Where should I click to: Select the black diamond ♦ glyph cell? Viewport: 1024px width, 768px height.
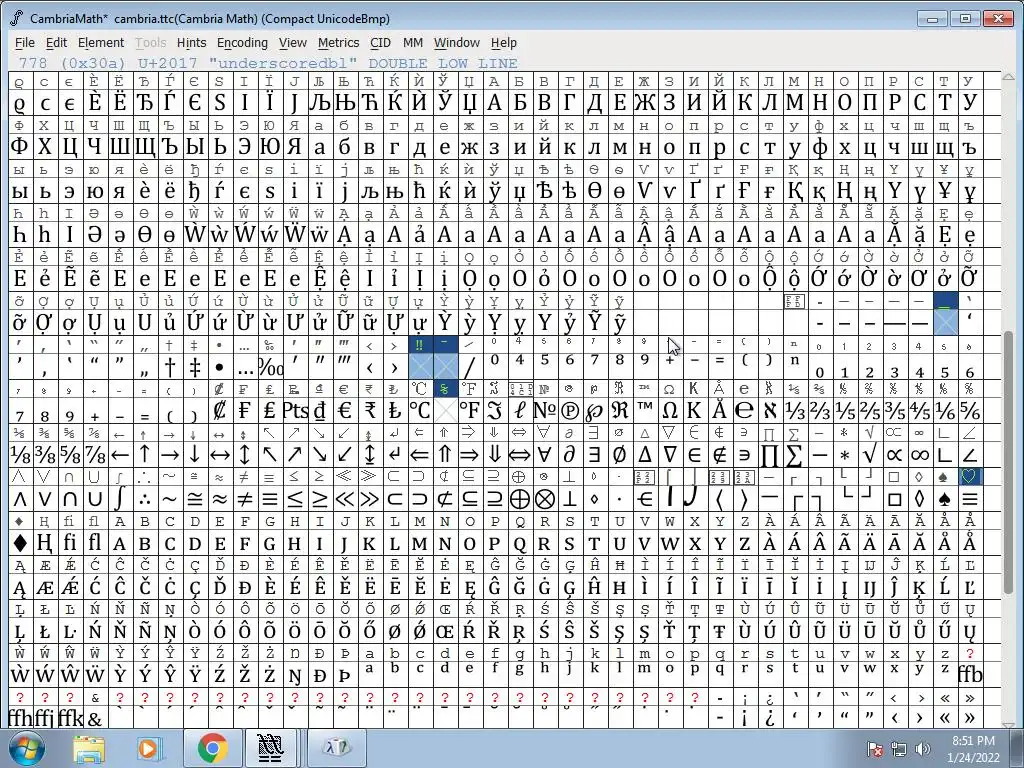coord(20,543)
